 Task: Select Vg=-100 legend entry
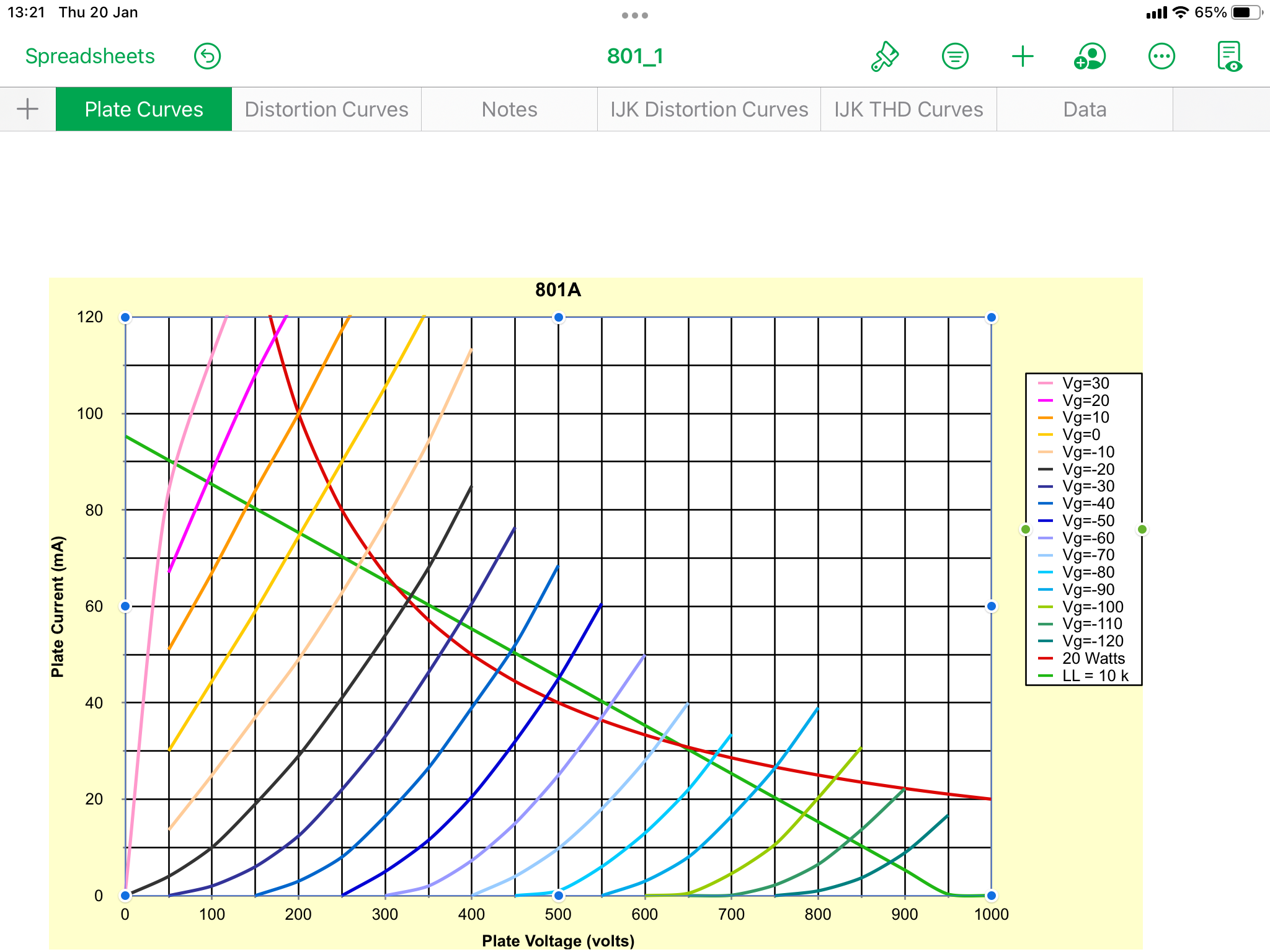click(1092, 607)
